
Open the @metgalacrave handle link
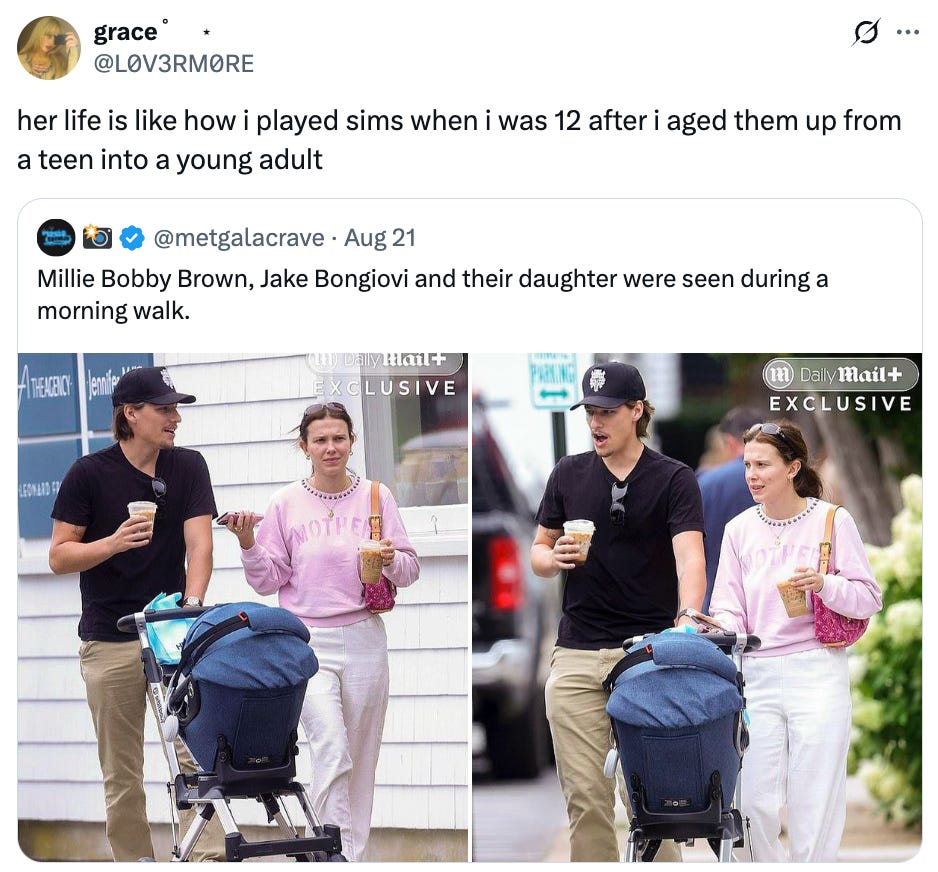pos(239,238)
